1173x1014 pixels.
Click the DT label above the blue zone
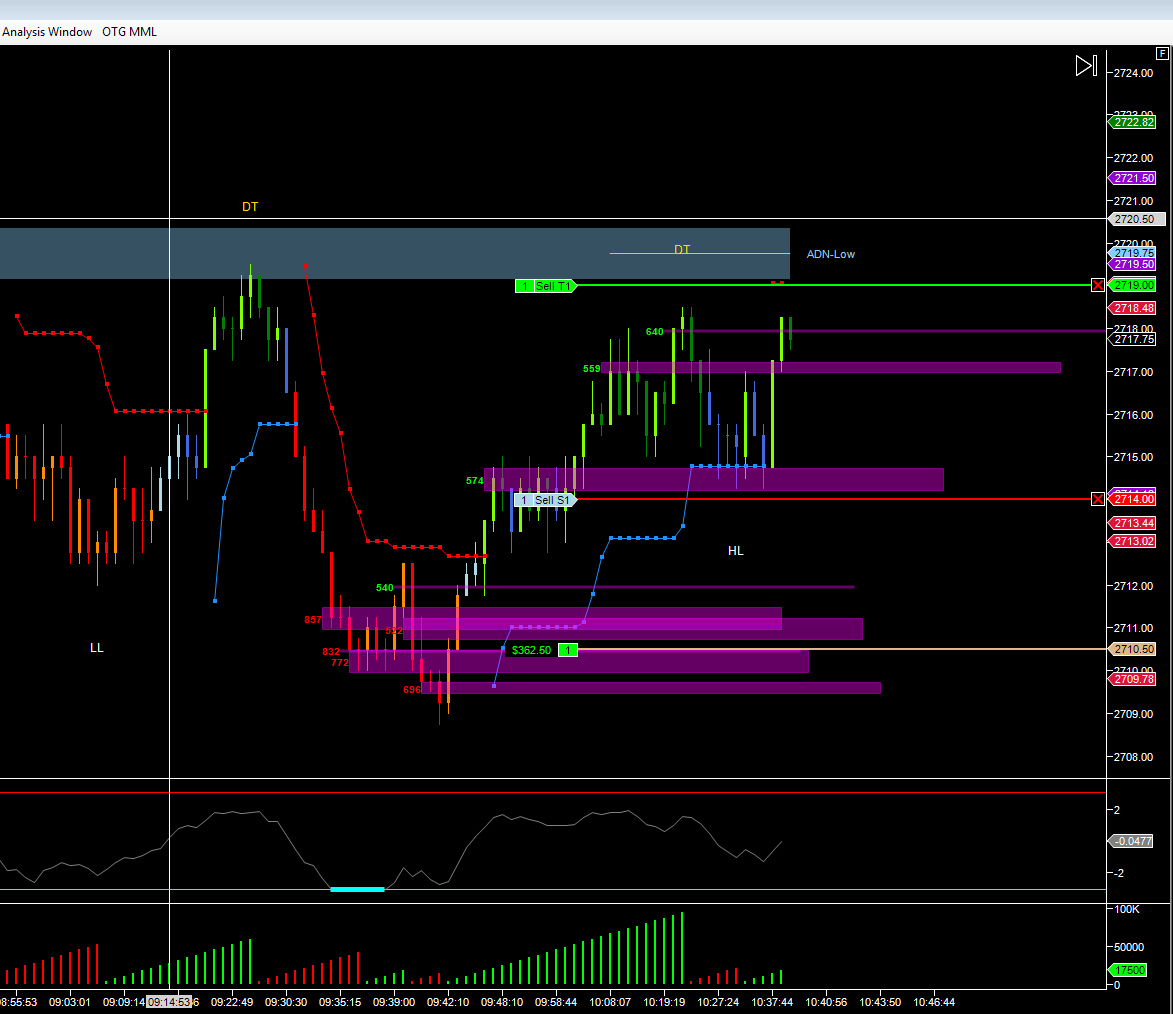250,207
